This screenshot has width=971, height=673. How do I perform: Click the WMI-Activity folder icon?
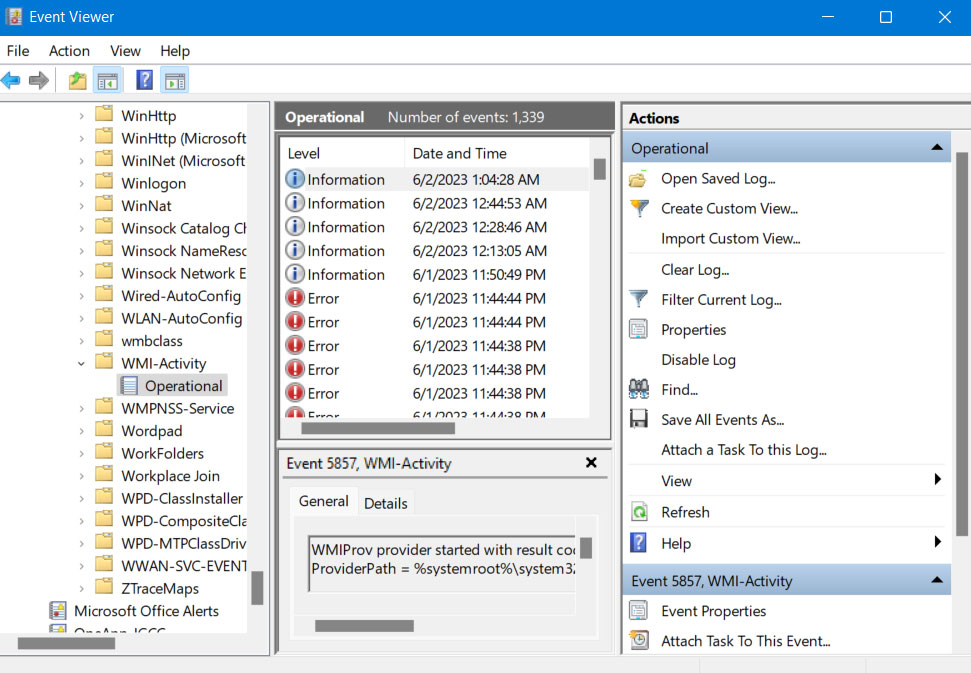(104, 362)
